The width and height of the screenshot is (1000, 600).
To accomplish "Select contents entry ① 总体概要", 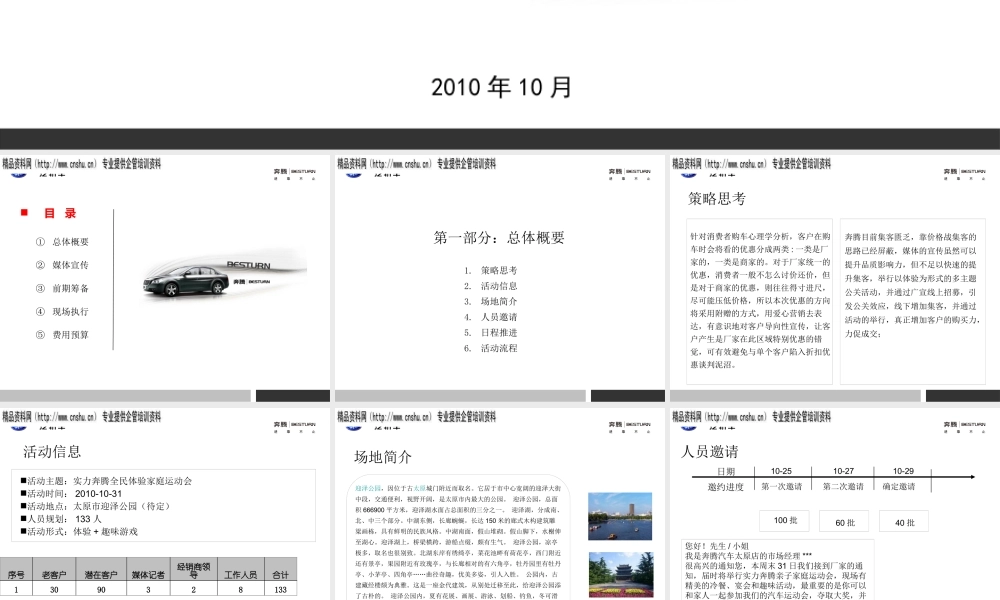I will [x=62, y=242].
